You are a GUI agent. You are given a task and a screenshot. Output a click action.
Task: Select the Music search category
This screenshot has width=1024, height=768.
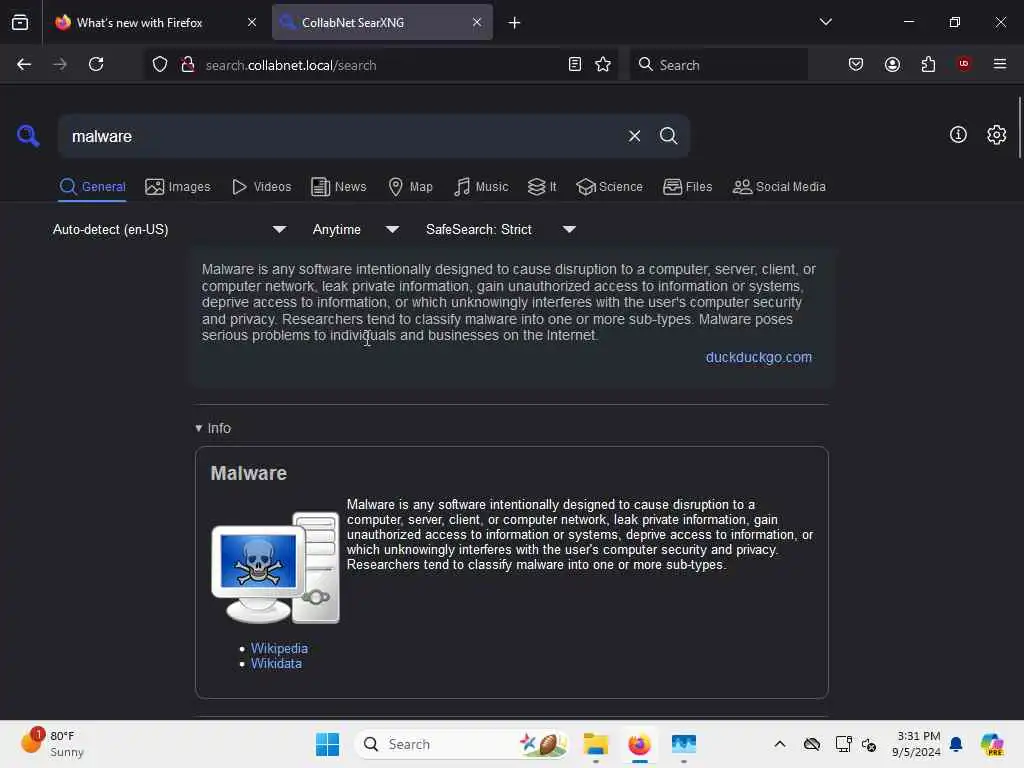481,187
